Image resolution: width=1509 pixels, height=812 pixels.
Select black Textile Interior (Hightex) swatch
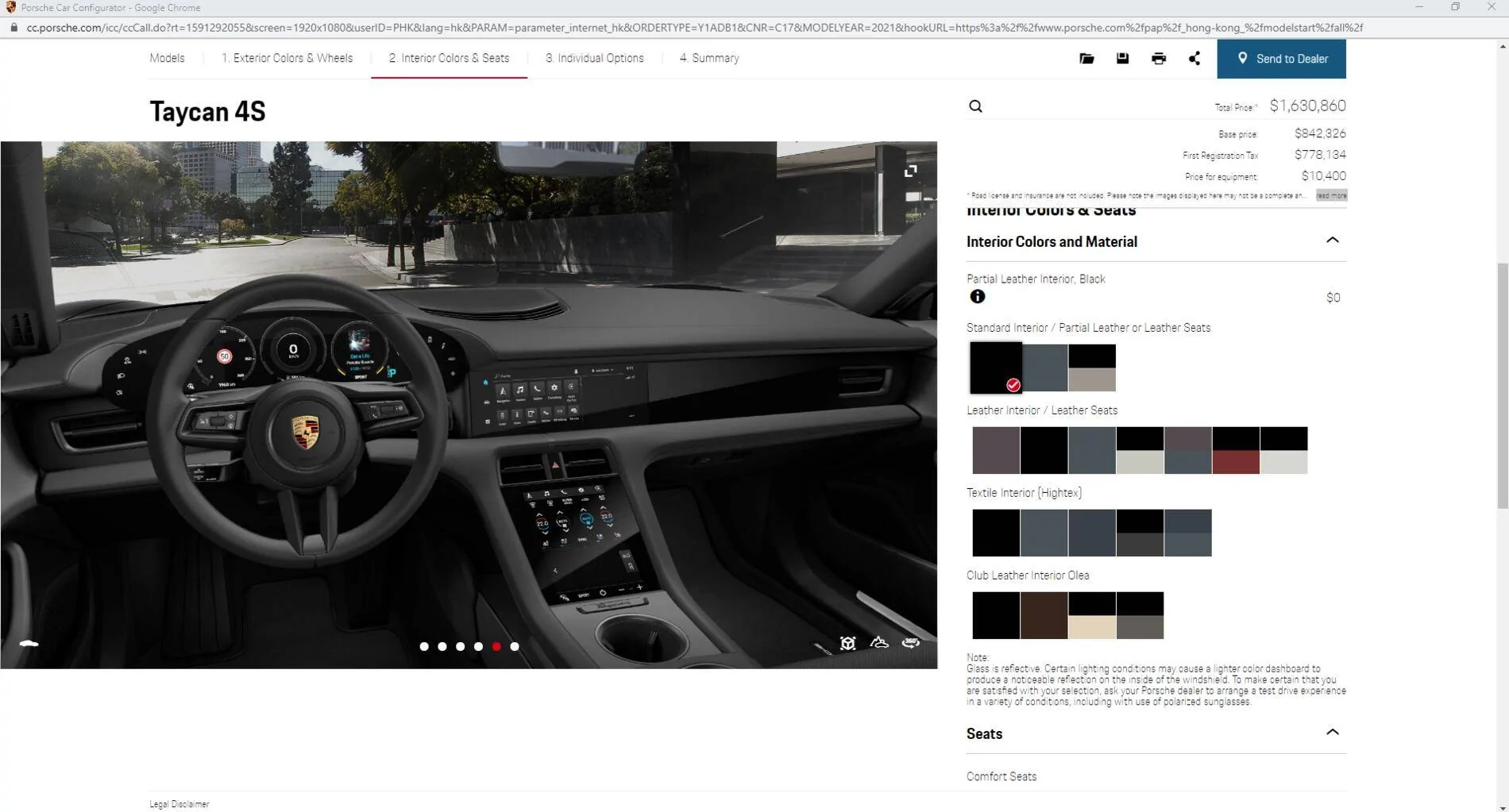tap(996, 533)
